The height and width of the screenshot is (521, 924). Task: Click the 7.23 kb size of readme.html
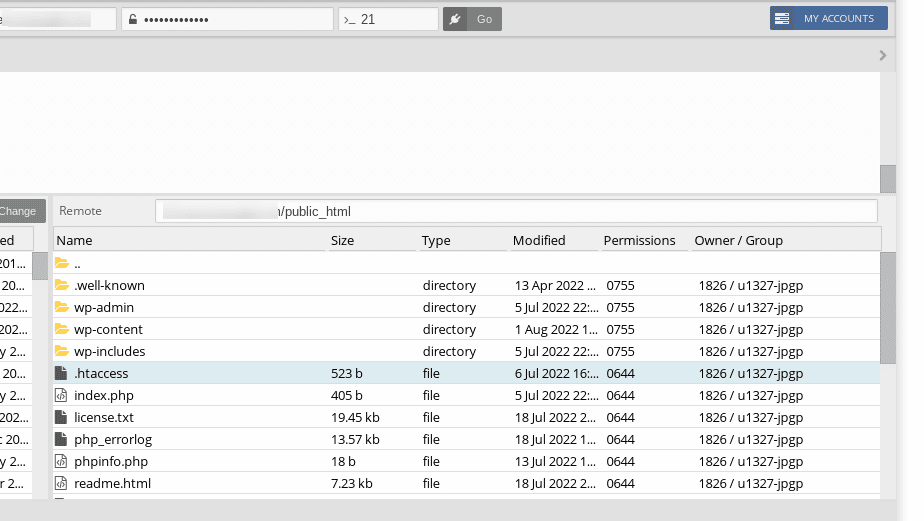click(x=351, y=483)
